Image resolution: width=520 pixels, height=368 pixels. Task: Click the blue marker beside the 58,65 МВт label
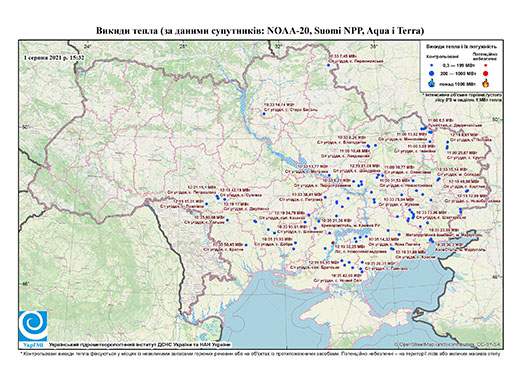[246, 245]
